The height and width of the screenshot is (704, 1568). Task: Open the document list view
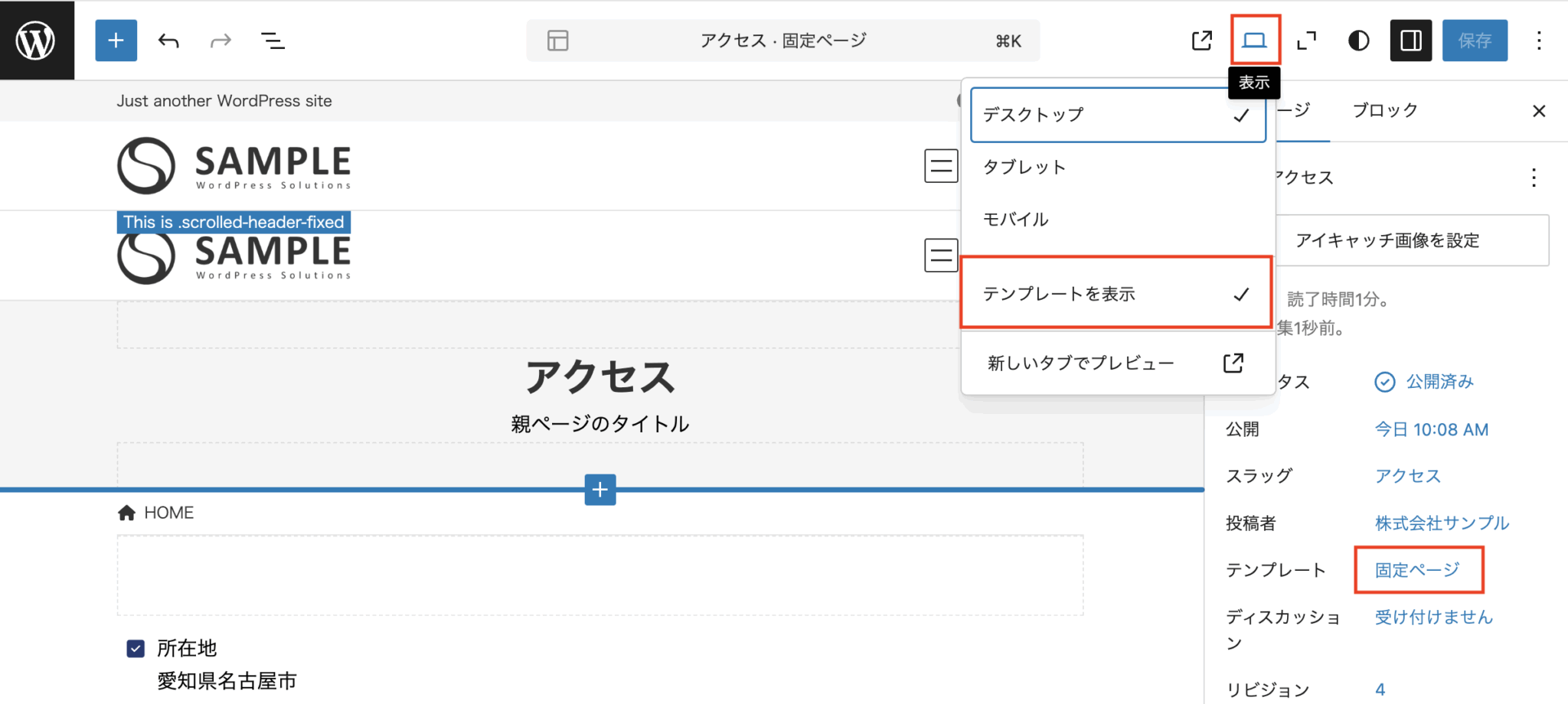point(273,40)
